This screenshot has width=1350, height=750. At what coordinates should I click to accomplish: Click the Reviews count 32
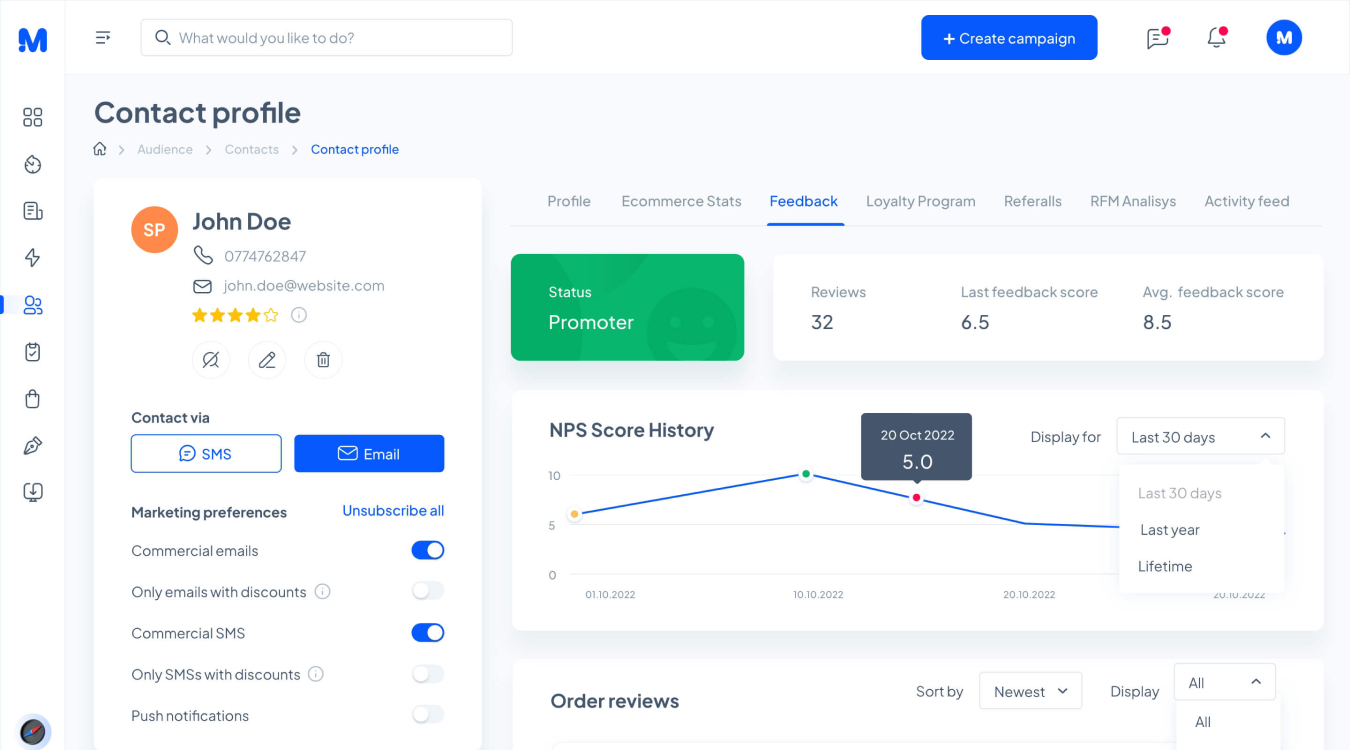coord(822,322)
